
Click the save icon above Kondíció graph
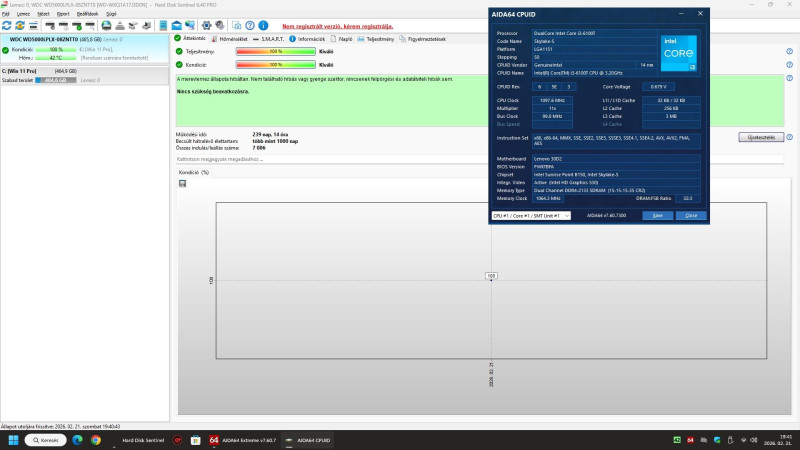183,184
